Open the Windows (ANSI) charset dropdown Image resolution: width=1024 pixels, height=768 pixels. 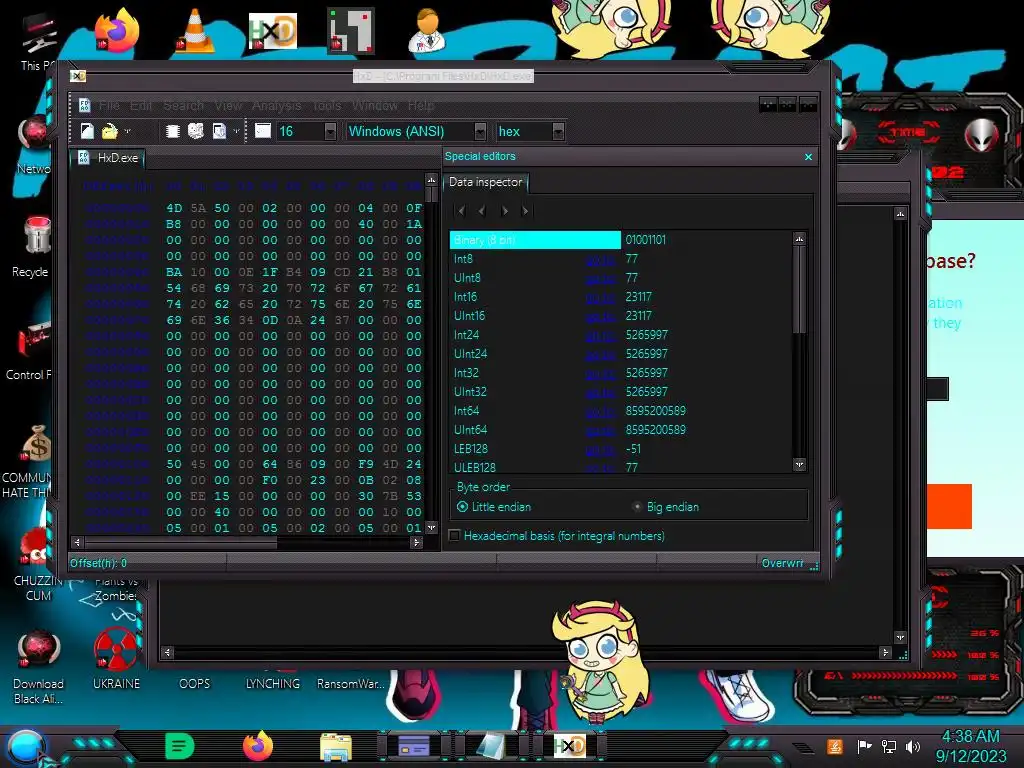pyautogui.click(x=480, y=131)
